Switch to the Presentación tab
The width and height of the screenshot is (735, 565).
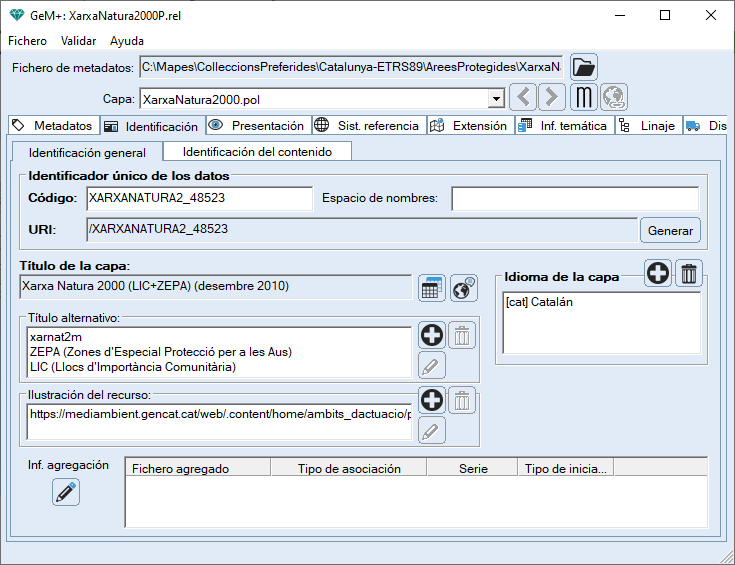[x=258, y=126]
